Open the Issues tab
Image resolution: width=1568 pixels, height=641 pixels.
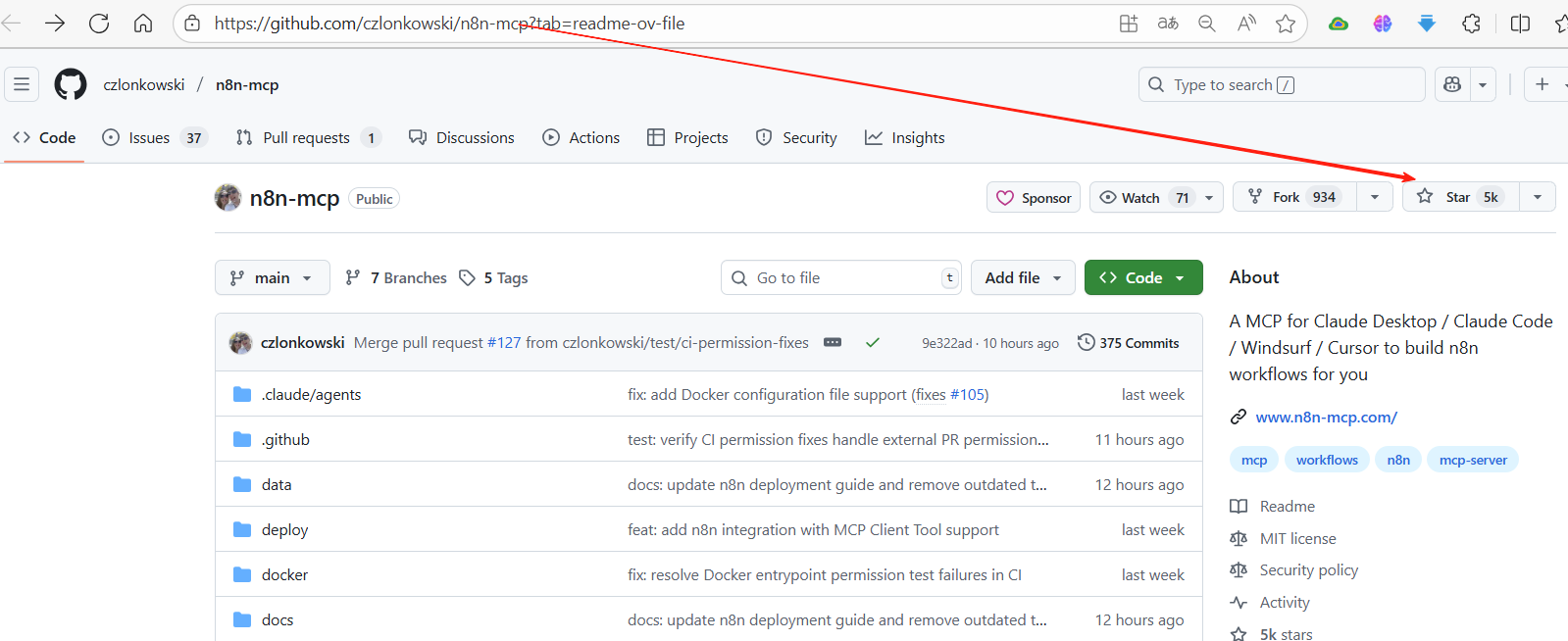154,137
